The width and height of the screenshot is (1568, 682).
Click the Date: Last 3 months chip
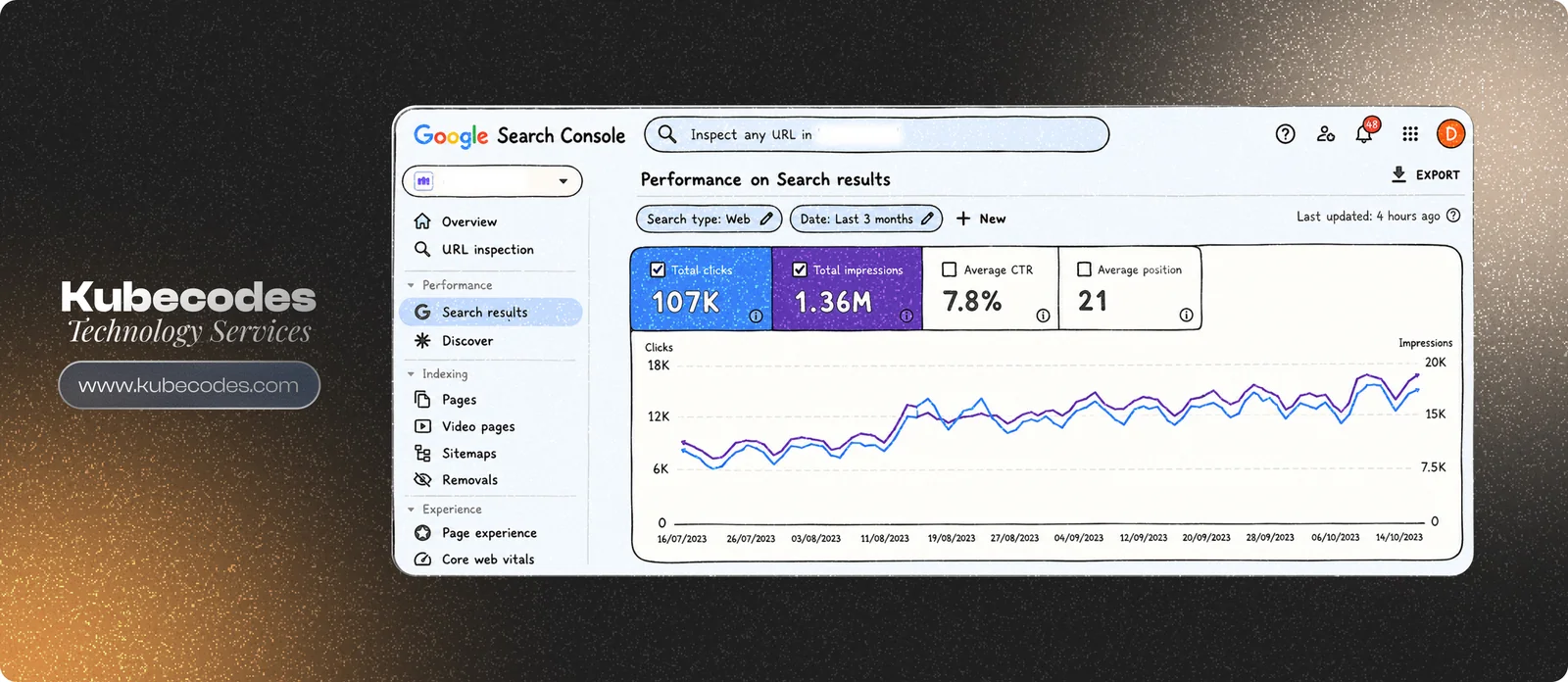pos(866,219)
